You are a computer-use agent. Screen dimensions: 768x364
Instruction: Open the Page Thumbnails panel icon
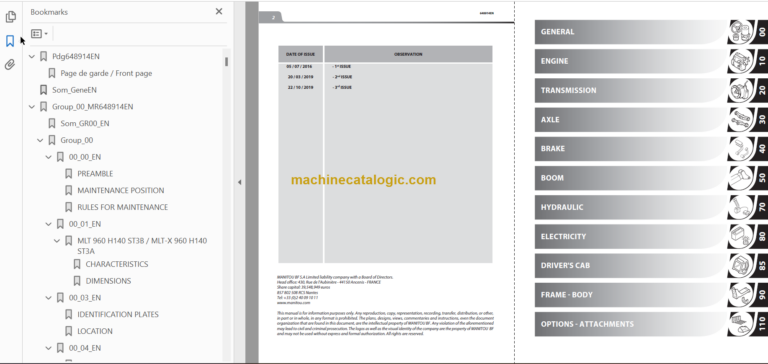(10, 17)
